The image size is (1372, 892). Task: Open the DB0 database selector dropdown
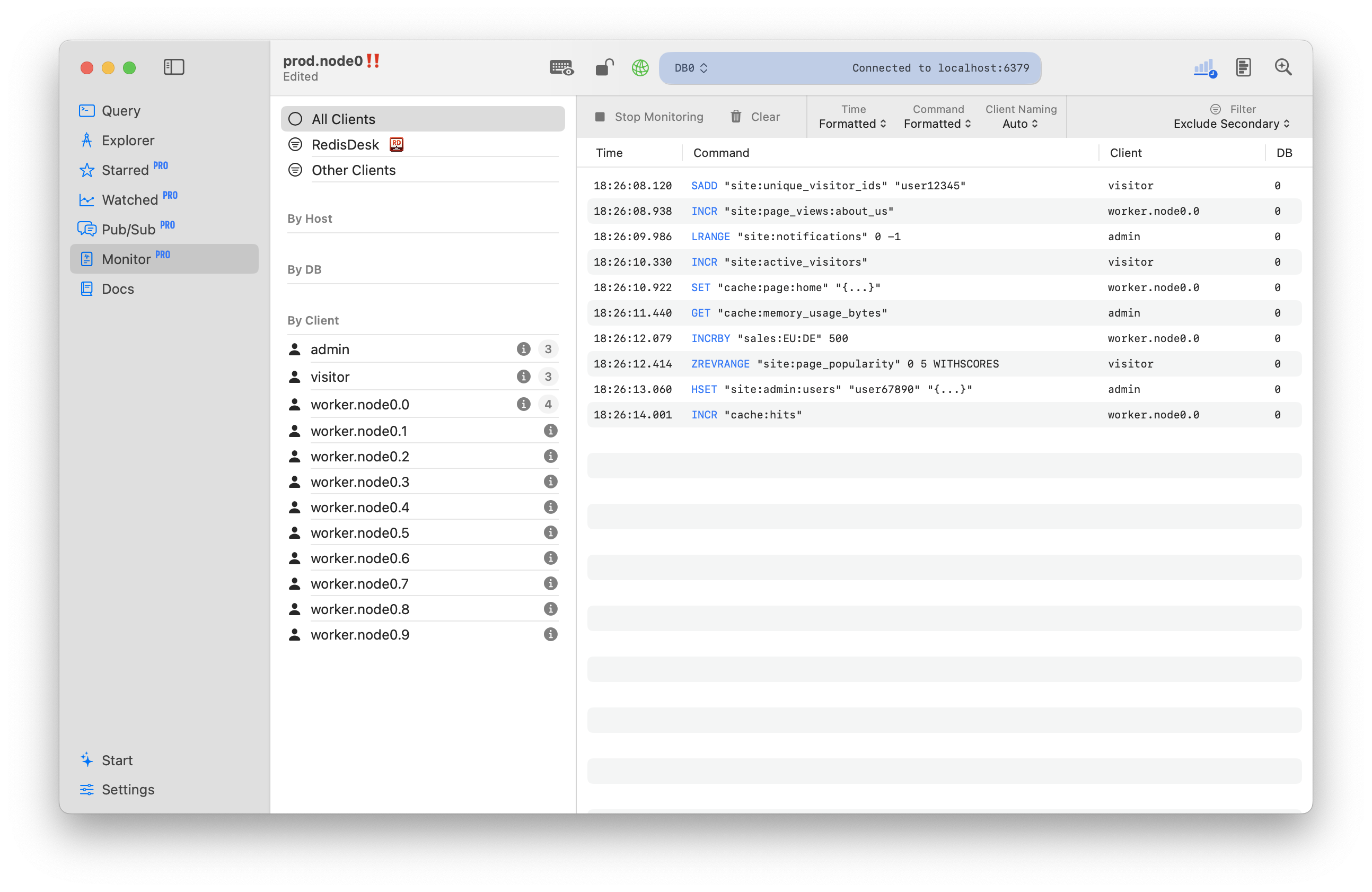(691, 68)
